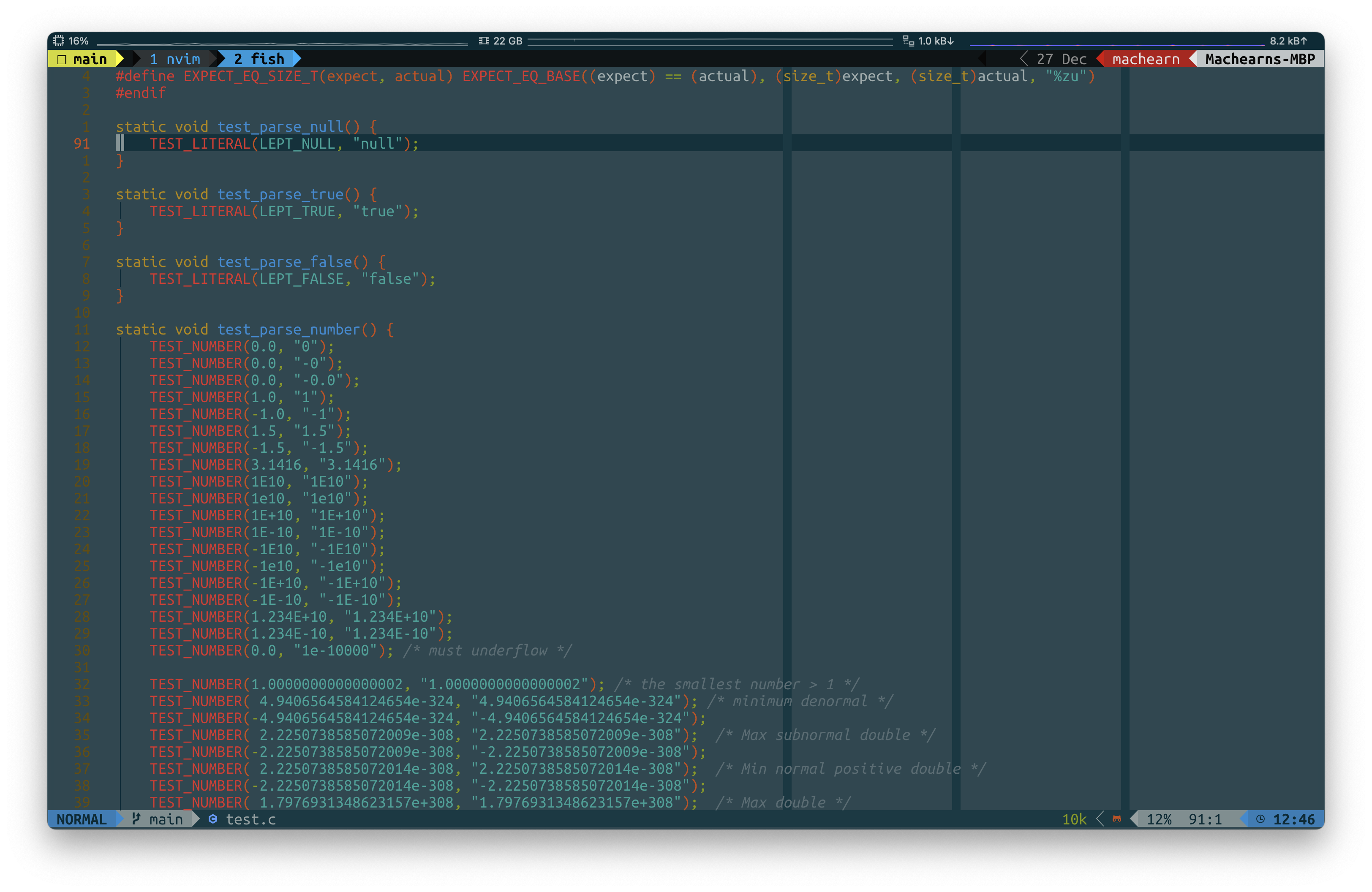Place cursor on test_parse_null function name
1372x892 pixels.
tap(280, 127)
